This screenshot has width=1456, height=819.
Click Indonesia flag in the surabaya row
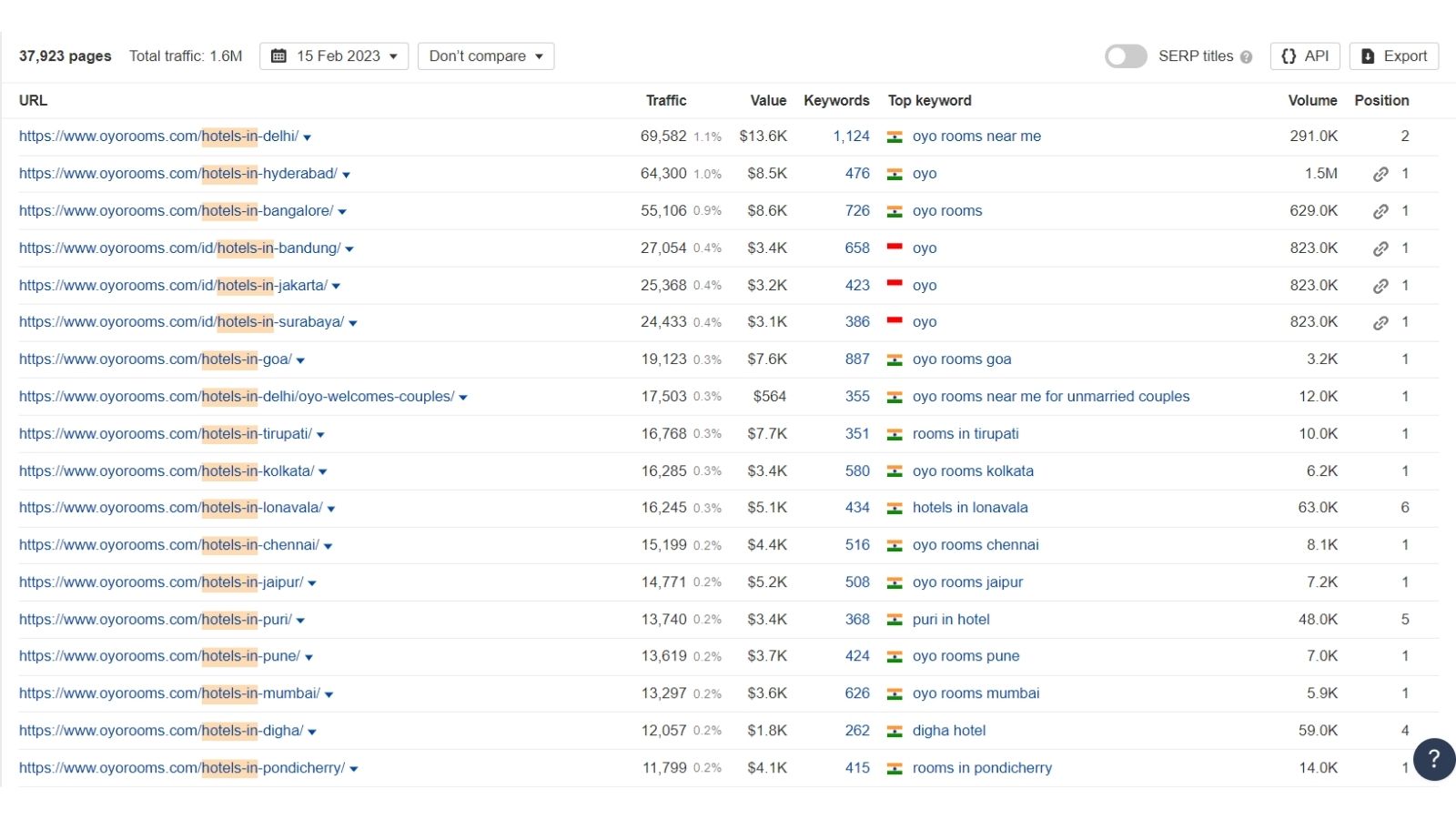(x=895, y=321)
